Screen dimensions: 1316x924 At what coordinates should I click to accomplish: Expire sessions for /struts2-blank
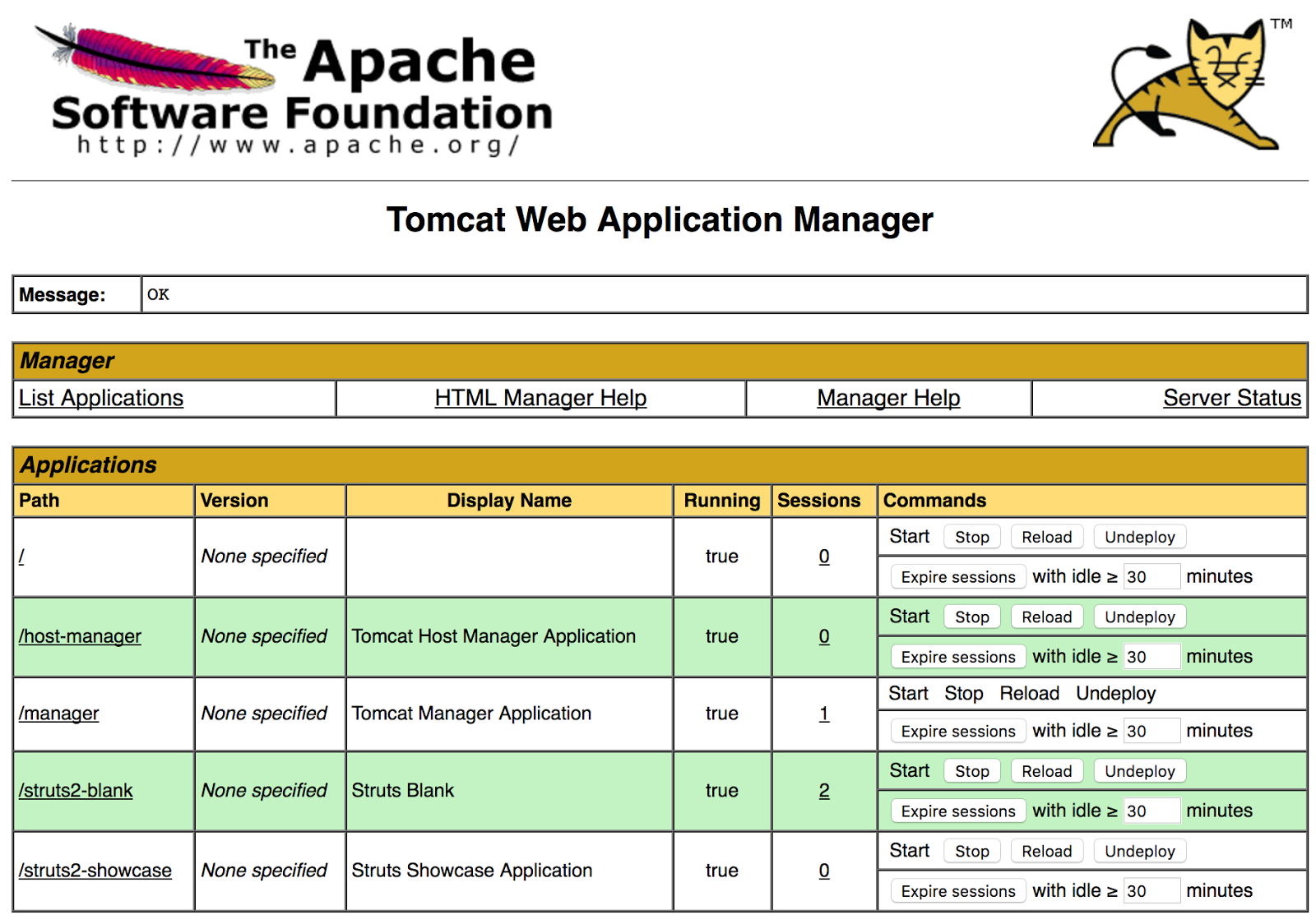(x=958, y=811)
